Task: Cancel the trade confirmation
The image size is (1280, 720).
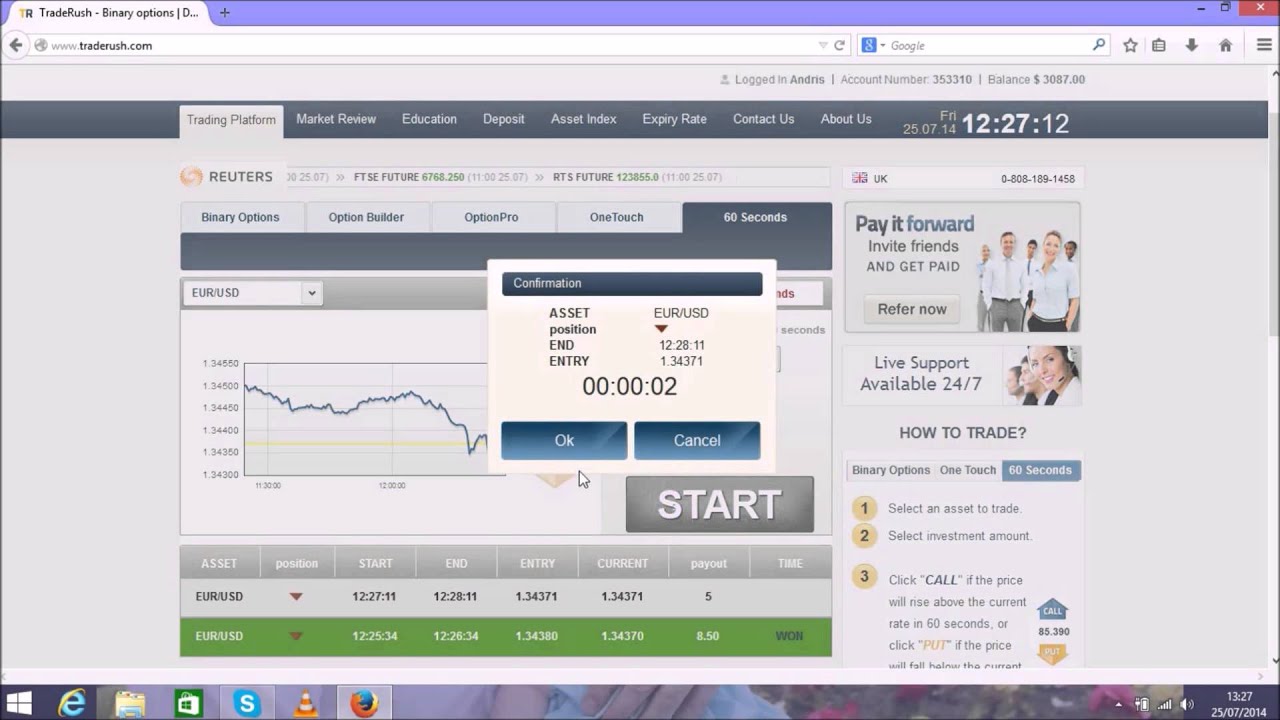Action: tap(697, 440)
